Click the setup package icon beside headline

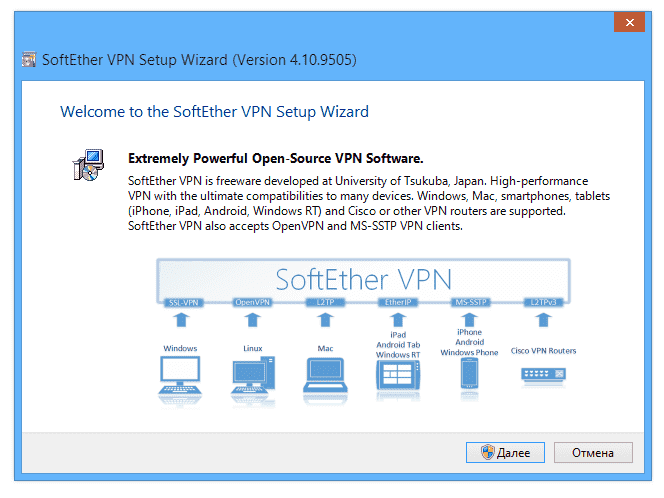click(x=87, y=166)
